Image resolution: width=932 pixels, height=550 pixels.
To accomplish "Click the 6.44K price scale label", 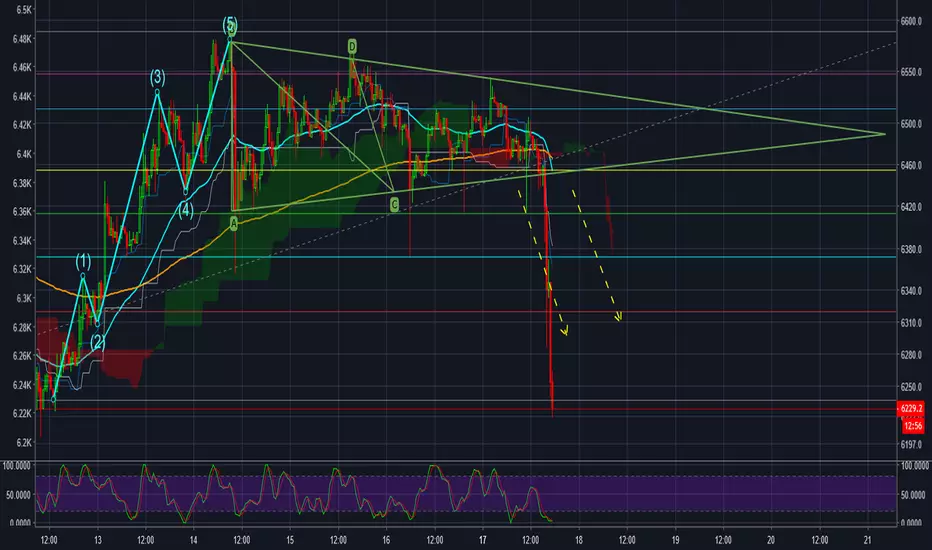I will 22,96.
